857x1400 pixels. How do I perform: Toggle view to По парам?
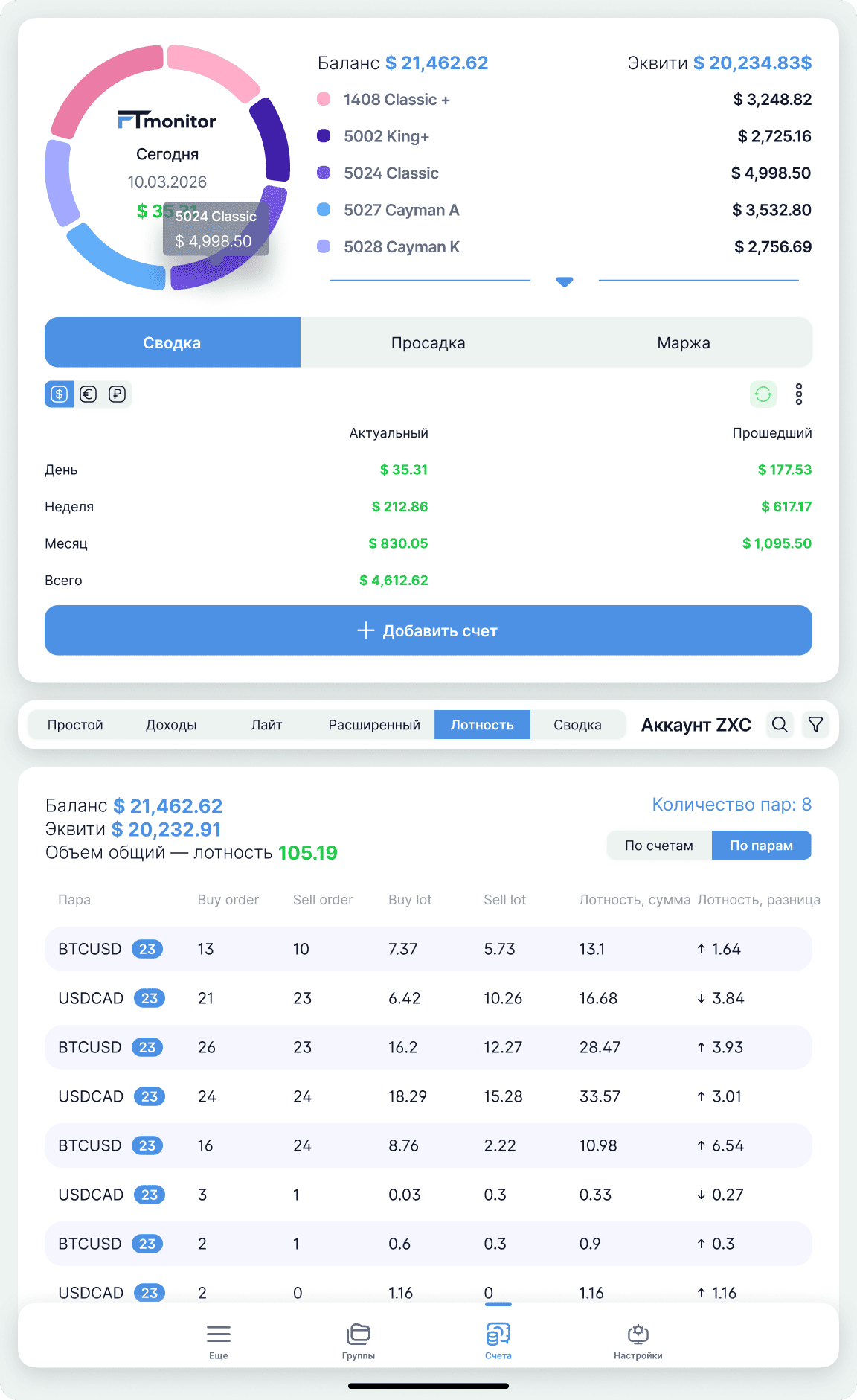click(761, 846)
